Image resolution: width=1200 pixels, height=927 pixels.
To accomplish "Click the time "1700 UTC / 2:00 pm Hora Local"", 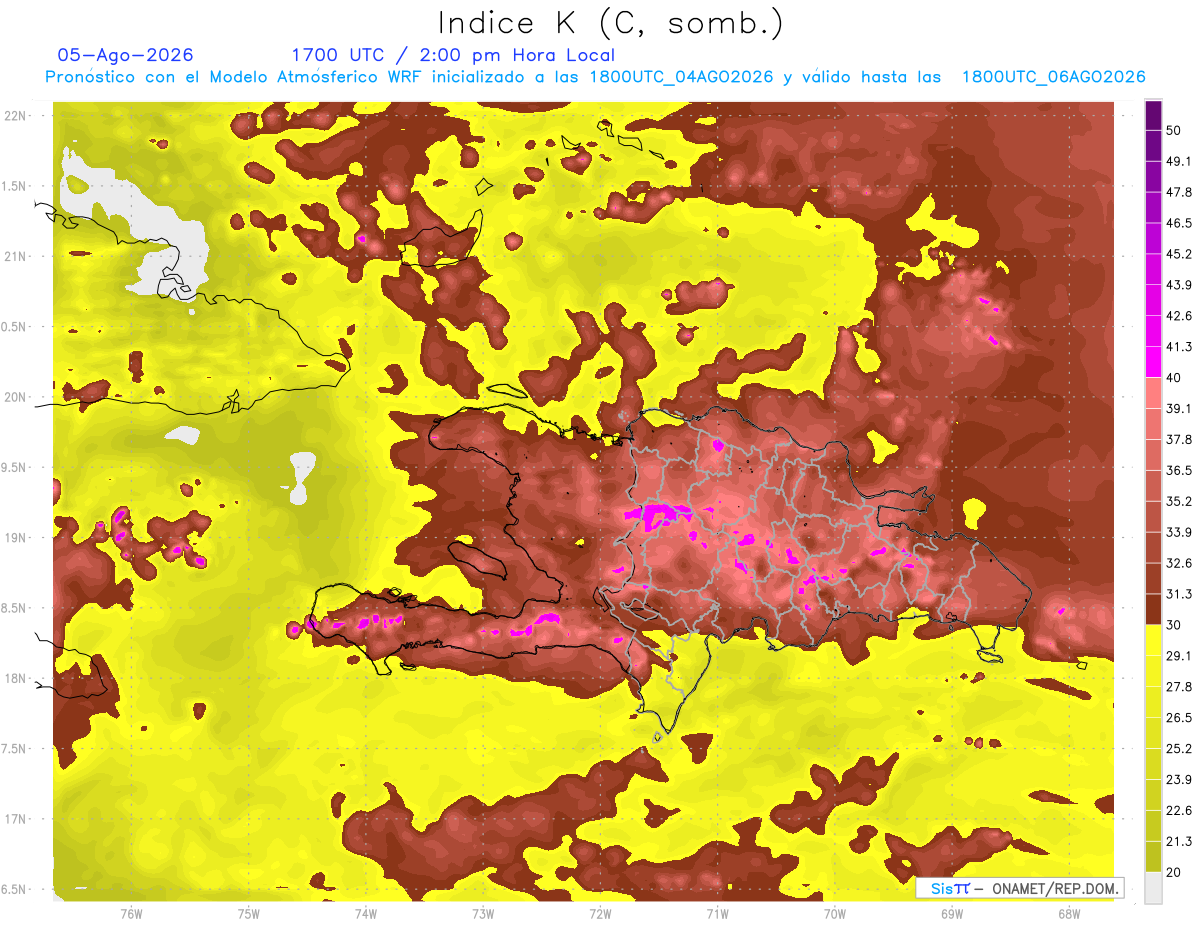I will pyautogui.click(x=453, y=55).
